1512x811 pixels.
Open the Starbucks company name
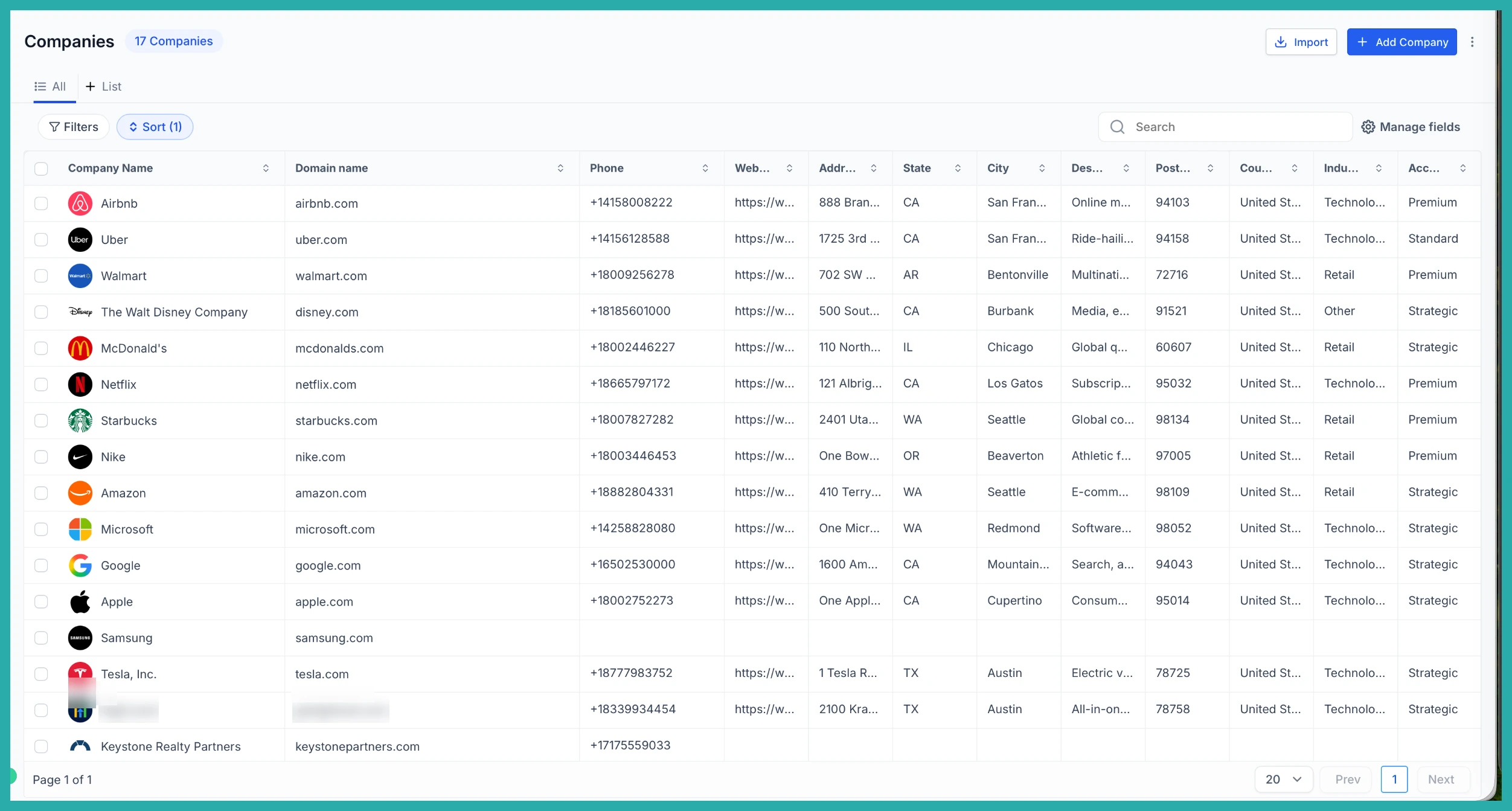click(x=129, y=421)
